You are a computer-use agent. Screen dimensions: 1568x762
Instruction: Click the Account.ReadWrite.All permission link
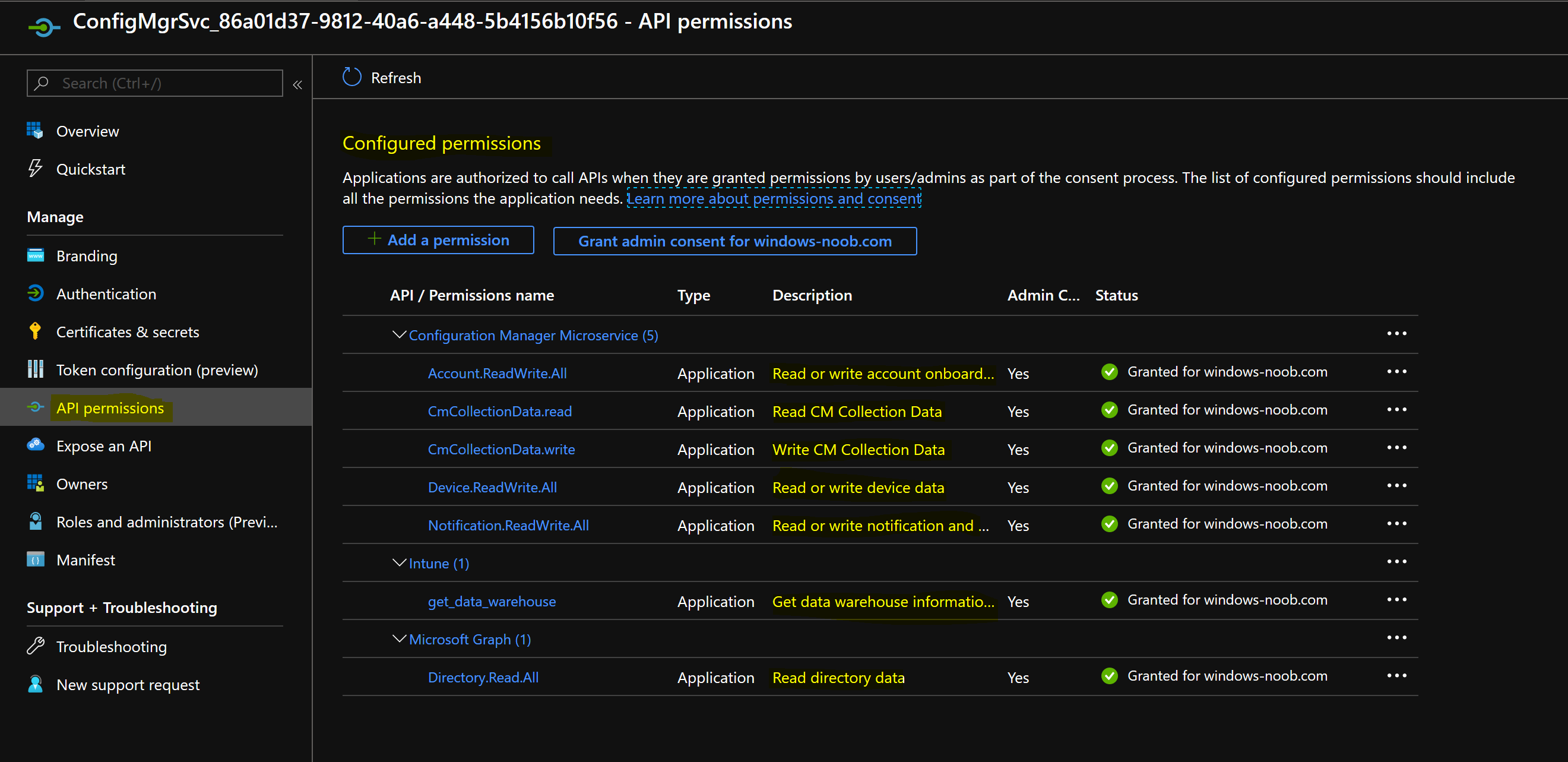tap(497, 374)
